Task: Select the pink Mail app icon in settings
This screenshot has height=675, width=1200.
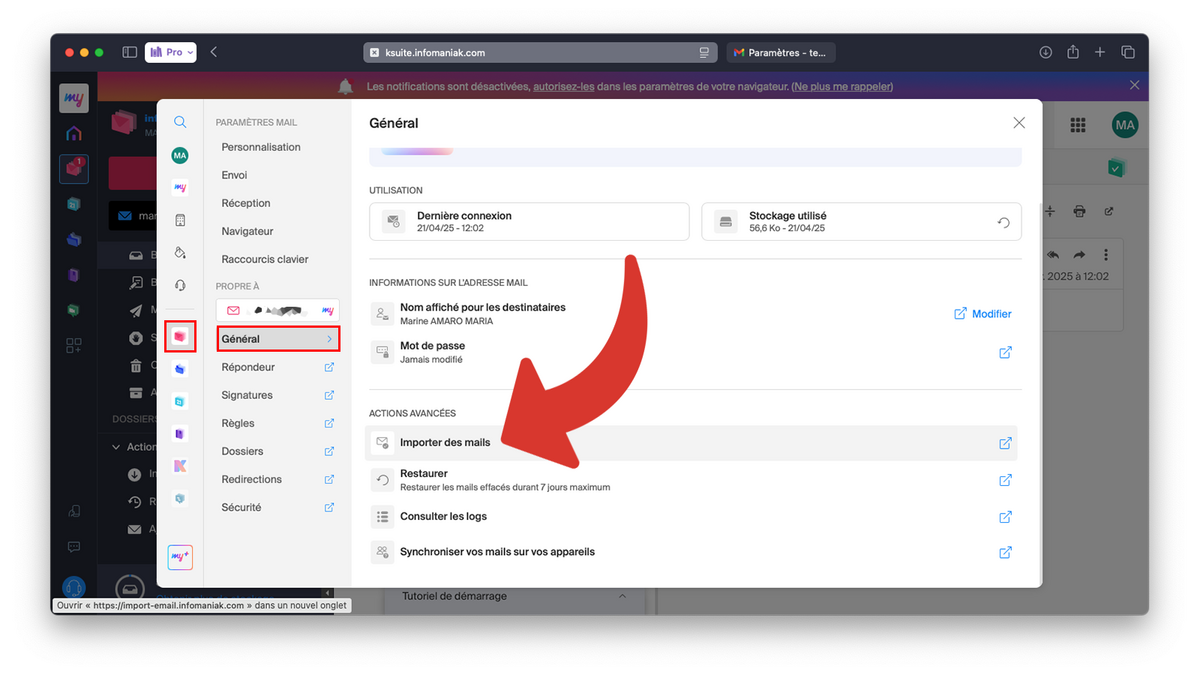Action: point(180,337)
